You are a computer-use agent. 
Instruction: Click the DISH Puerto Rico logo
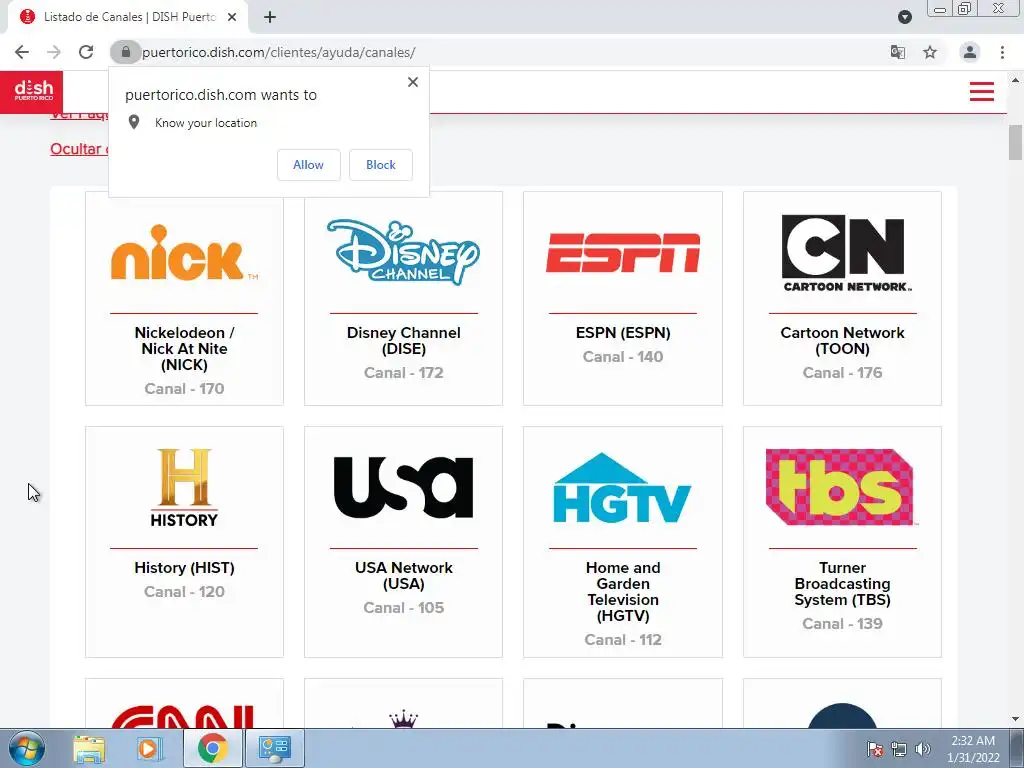[x=31, y=91]
